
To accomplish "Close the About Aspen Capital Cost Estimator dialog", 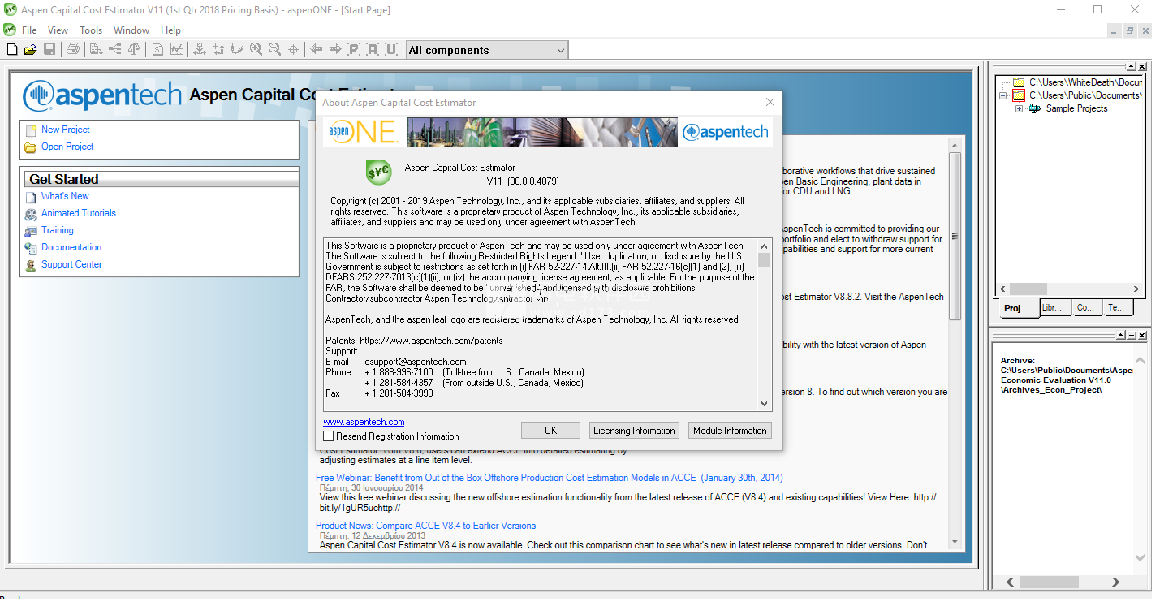I will coord(769,102).
